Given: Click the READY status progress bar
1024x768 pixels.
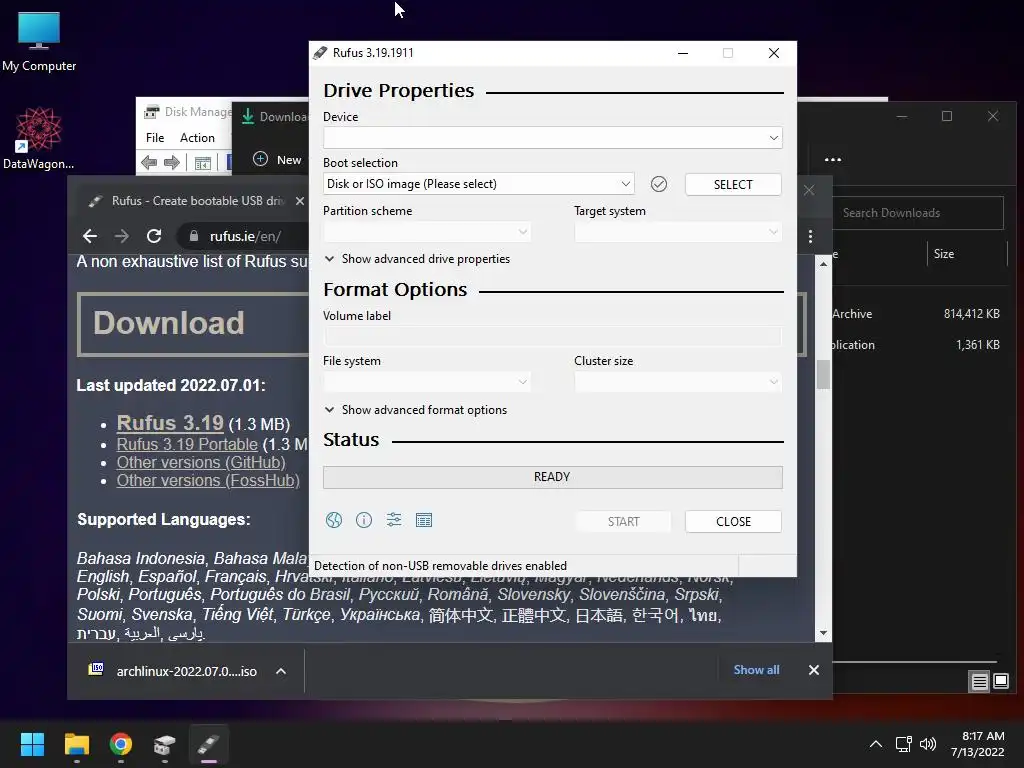Looking at the screenshot, I should click(552, 477).
